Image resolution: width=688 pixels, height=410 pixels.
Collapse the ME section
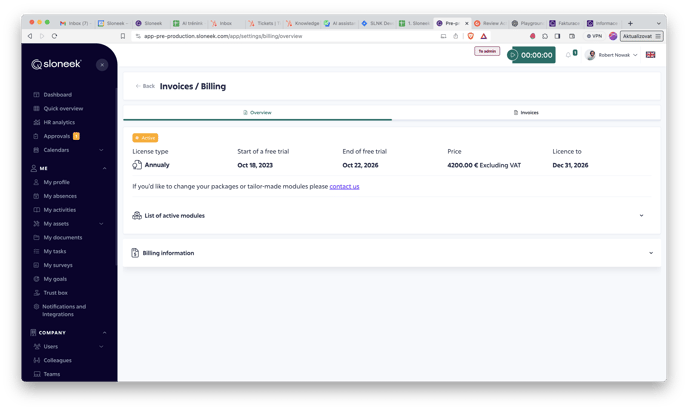click(104, 169)
